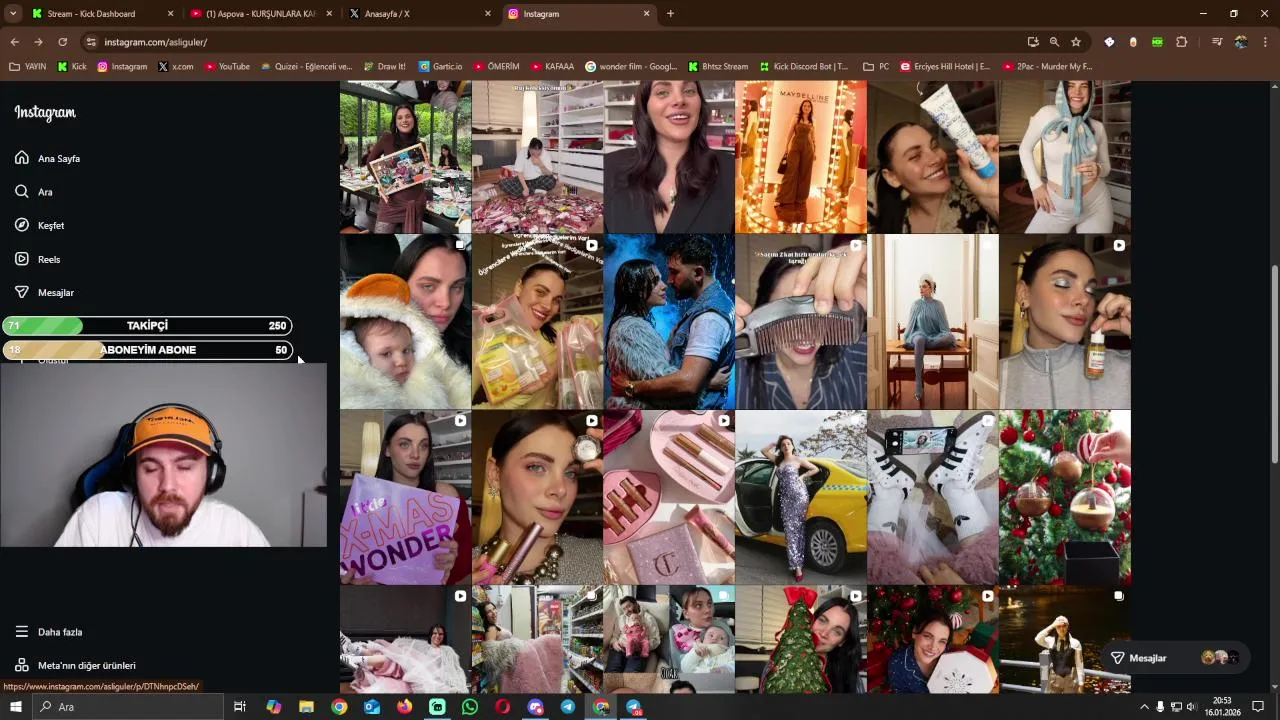Open the tab search dropdown arrow
The image size is (1280, 720).
point(13,14)
